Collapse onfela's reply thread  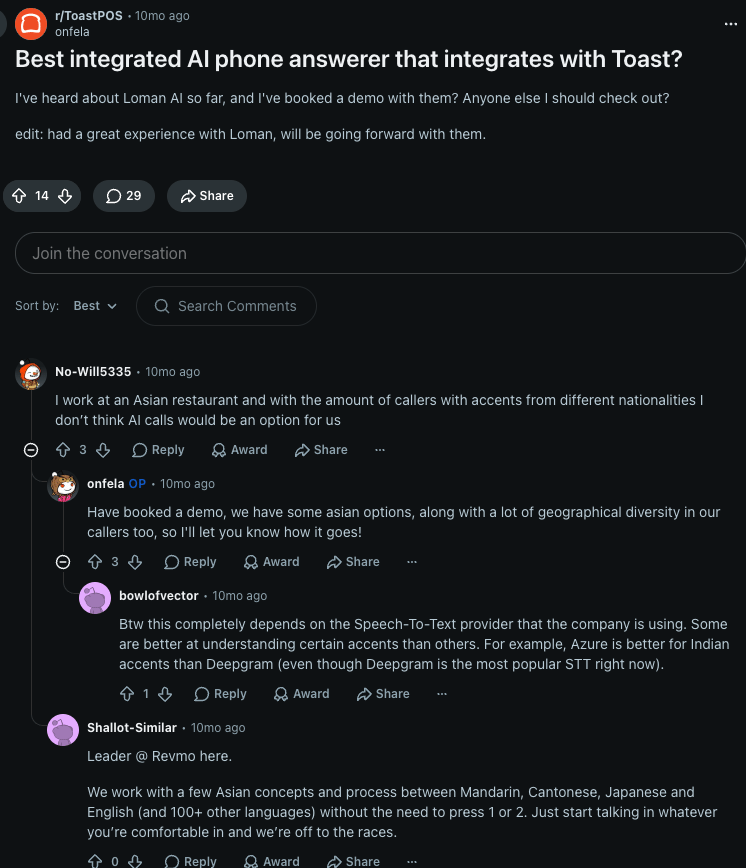63,562
